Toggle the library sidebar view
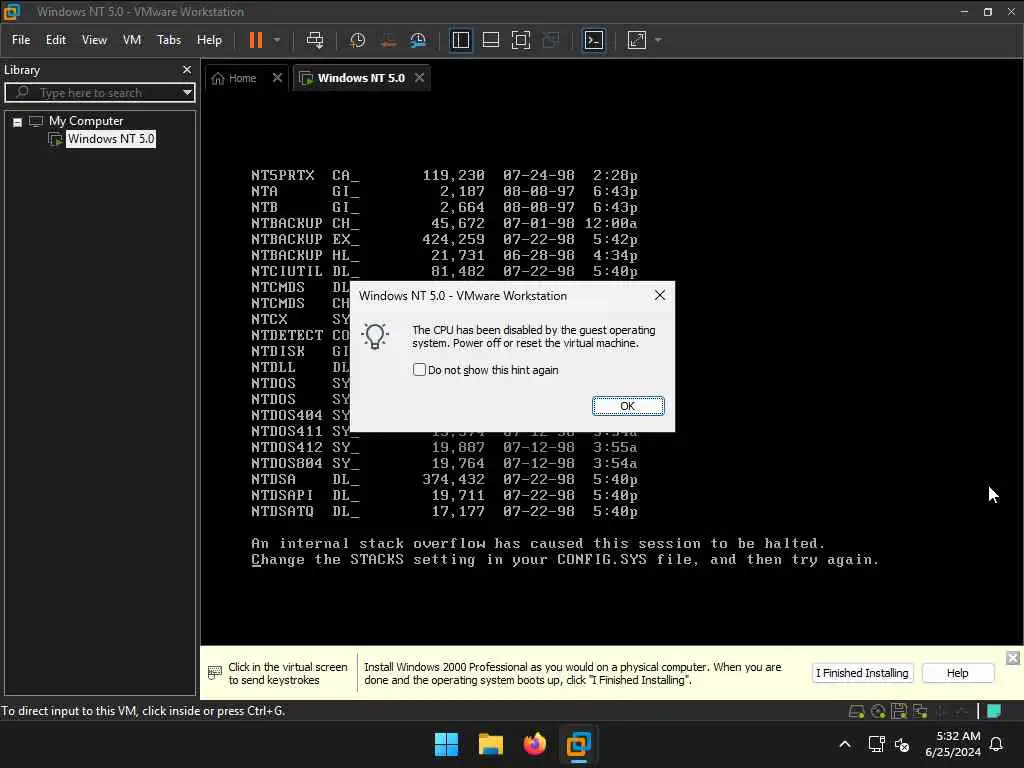This screenshot has width=1024, height=768. 460,40
